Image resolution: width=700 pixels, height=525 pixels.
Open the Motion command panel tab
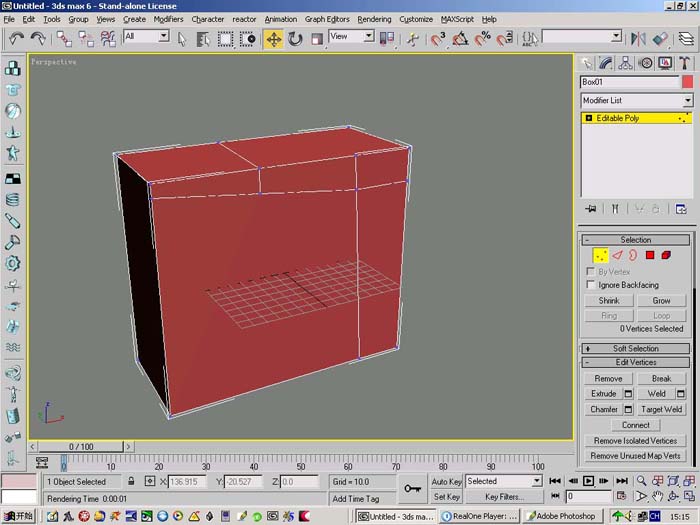(x=646, y=63)
